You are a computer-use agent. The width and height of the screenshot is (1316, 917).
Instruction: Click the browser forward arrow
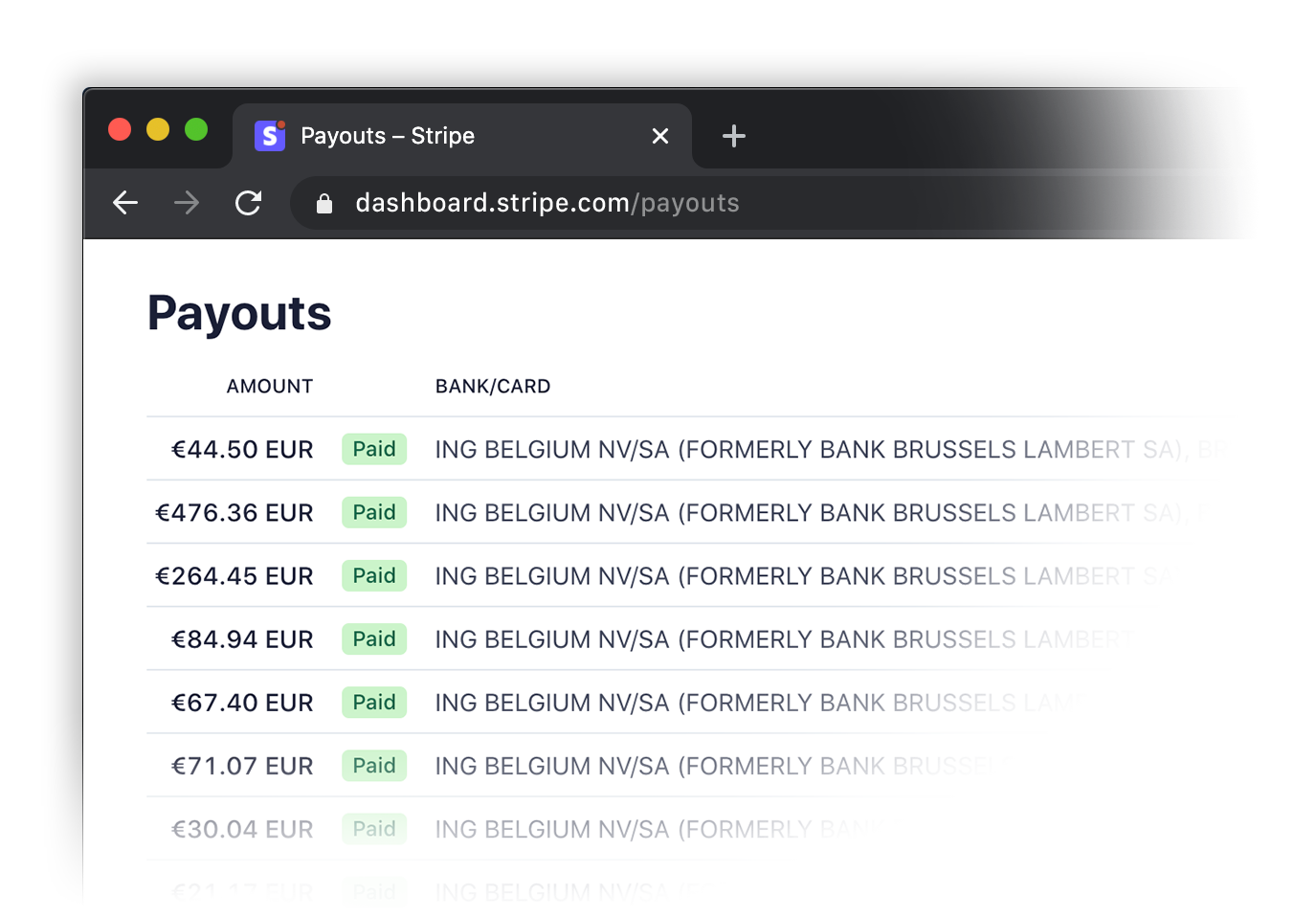point(187,202)
